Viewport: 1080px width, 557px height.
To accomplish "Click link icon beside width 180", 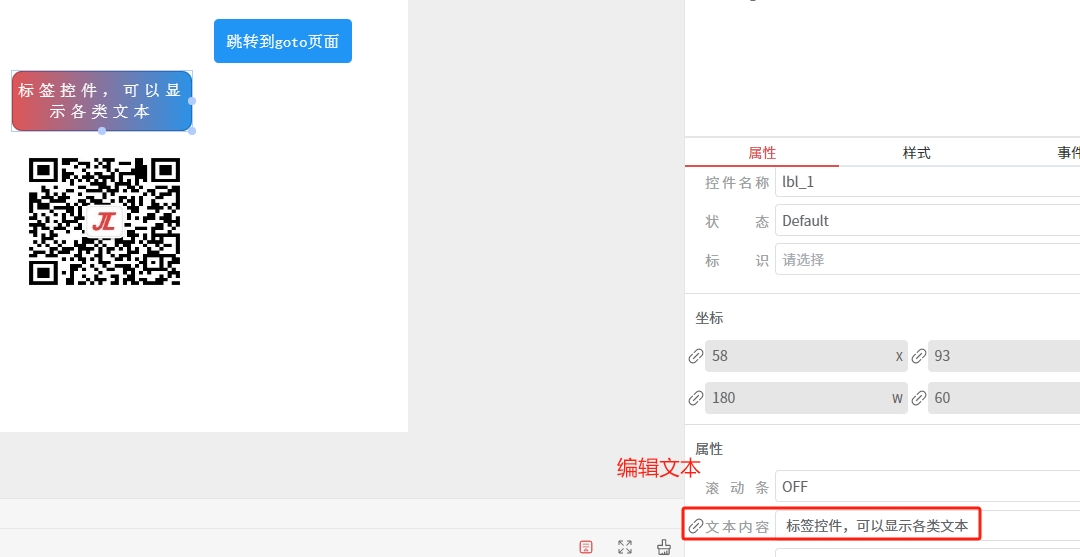I will (696, 398).
